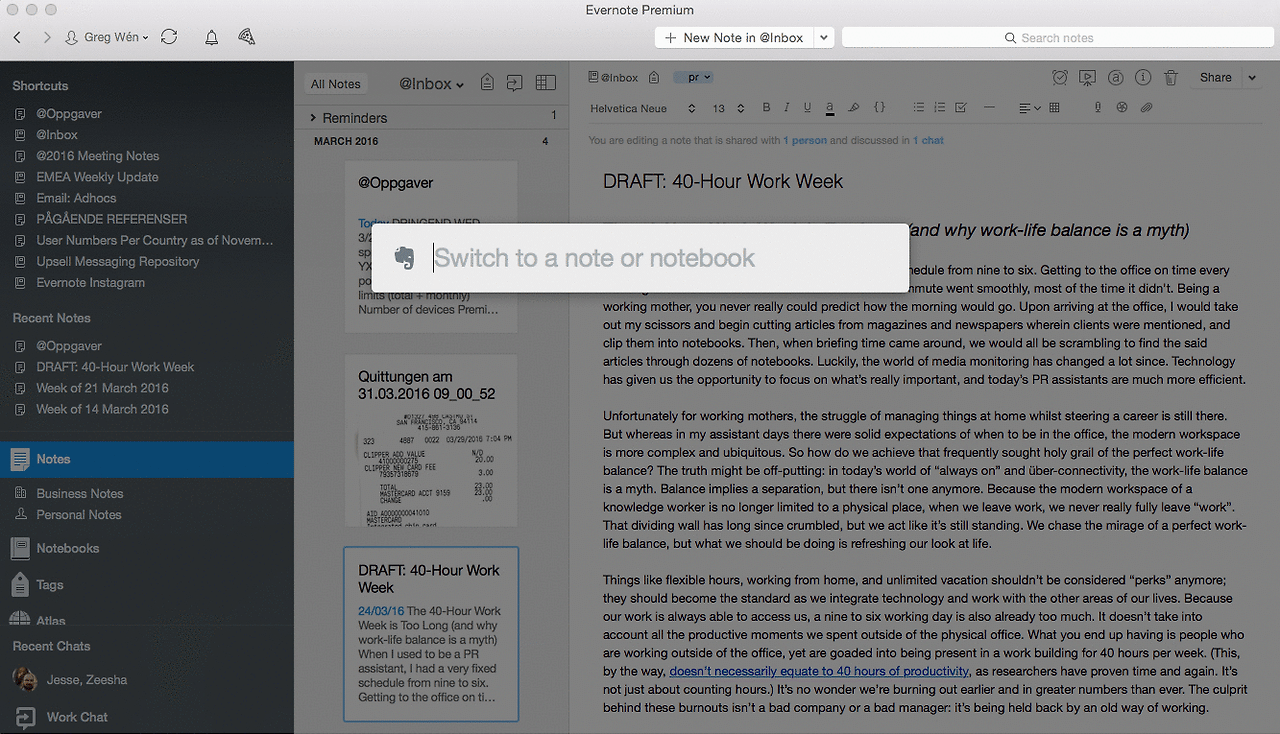Sync notes with the sync icon
The height and width of the screenshot is (734, 1280).
[x=169, y=37]
